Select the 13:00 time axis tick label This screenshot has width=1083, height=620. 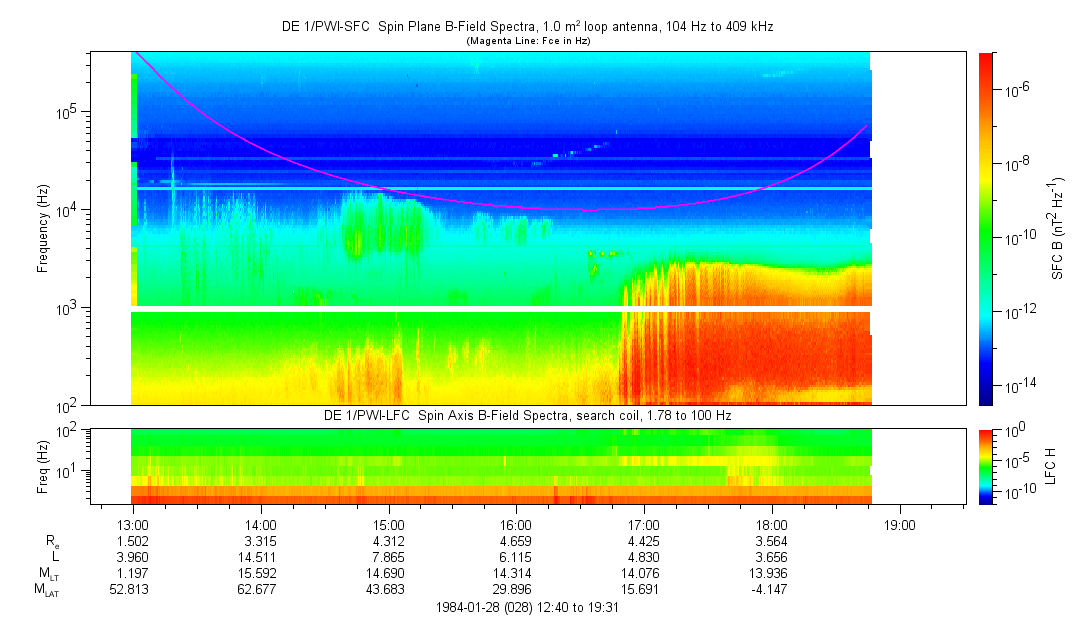click(x=133, y=524)
